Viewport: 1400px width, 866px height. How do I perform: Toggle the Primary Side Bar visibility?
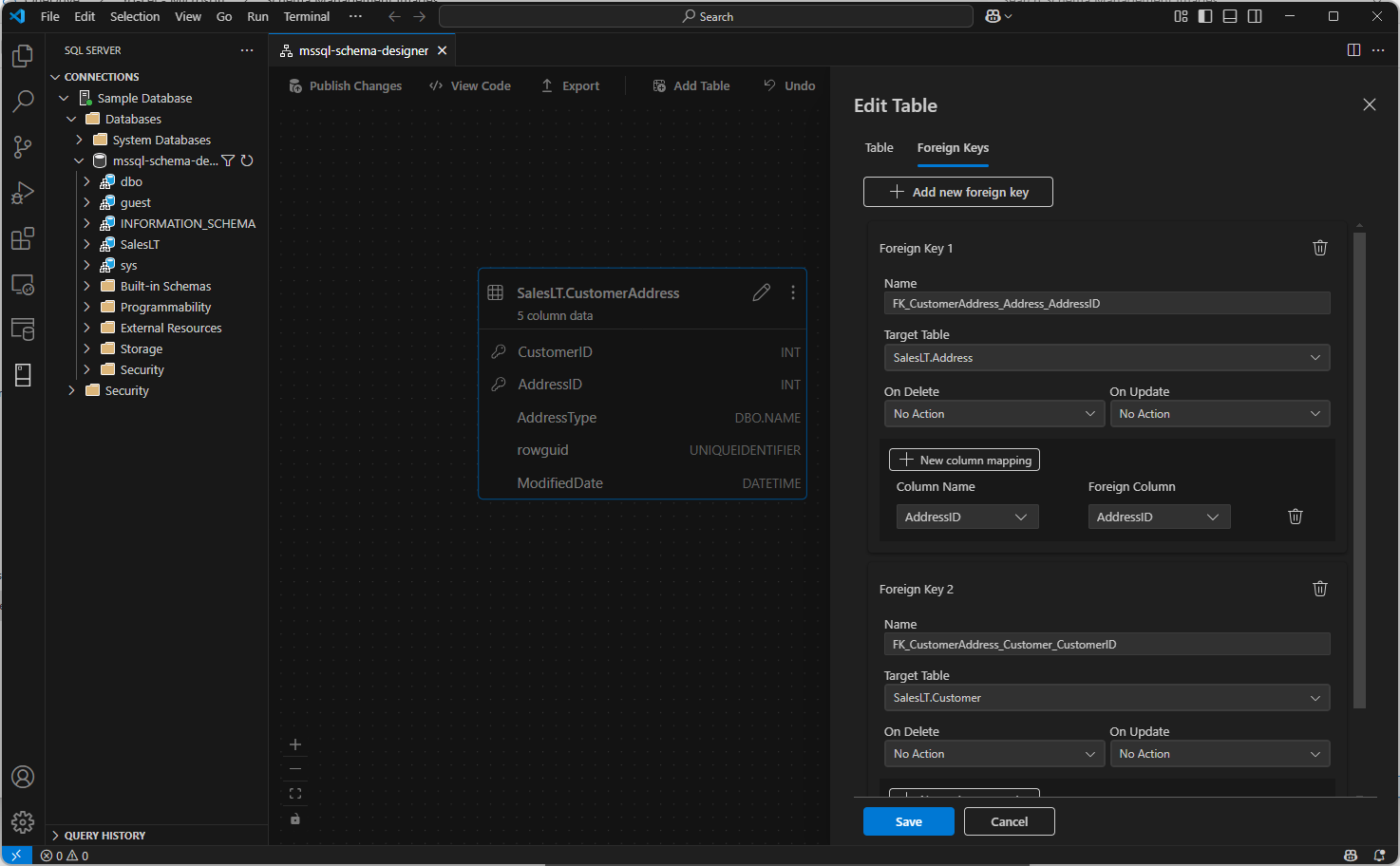1204,16
